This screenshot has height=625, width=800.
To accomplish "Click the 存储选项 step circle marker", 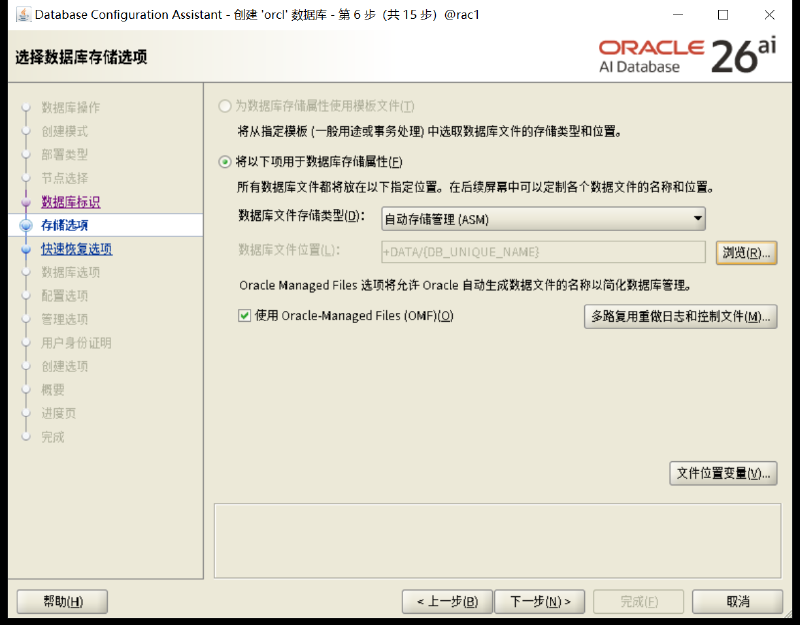I will click(26, 226).
